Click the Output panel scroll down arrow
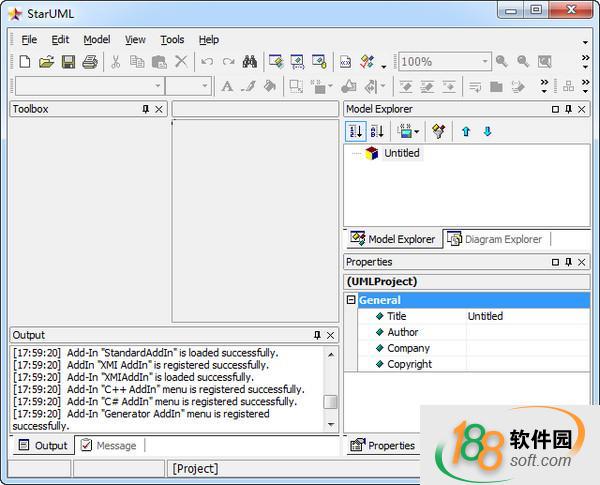Screen dimensions: 600x485 pos(331,424)
